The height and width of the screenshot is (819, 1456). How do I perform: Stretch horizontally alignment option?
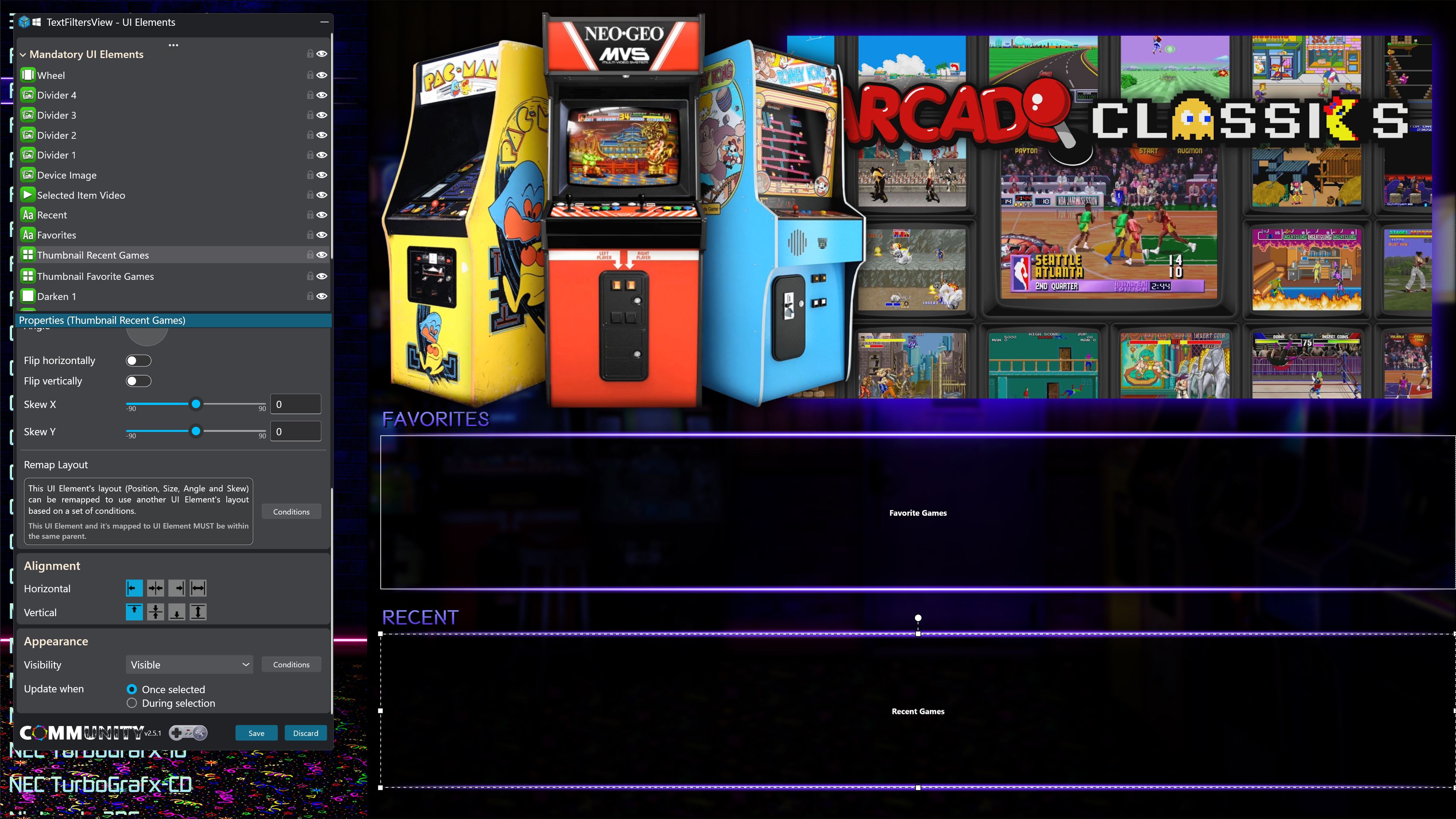point(198,588)
